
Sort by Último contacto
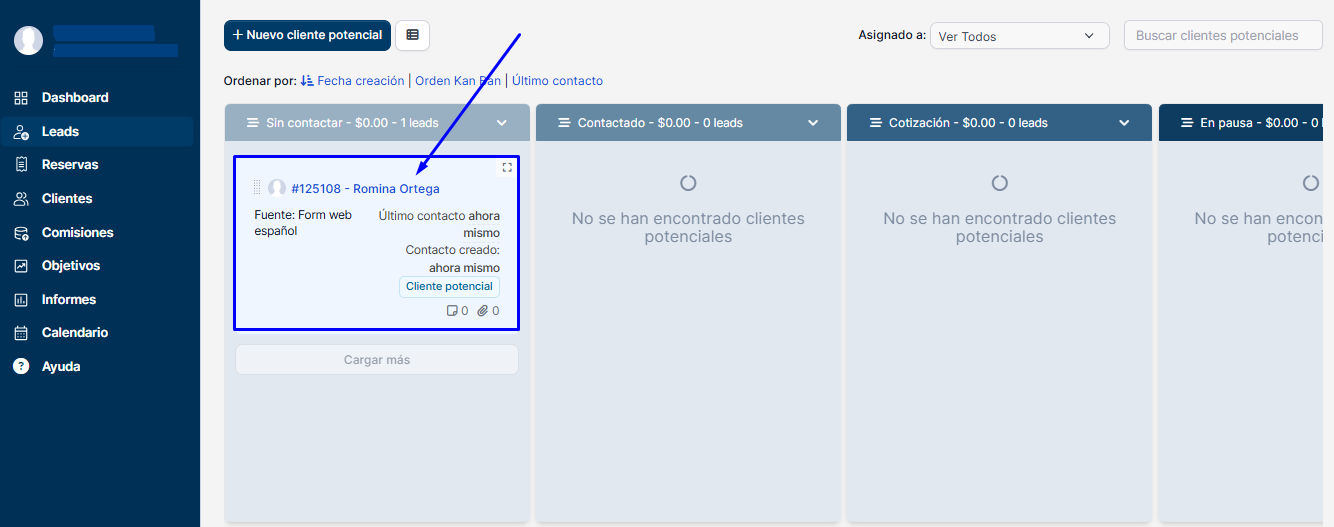coord(557,81)
